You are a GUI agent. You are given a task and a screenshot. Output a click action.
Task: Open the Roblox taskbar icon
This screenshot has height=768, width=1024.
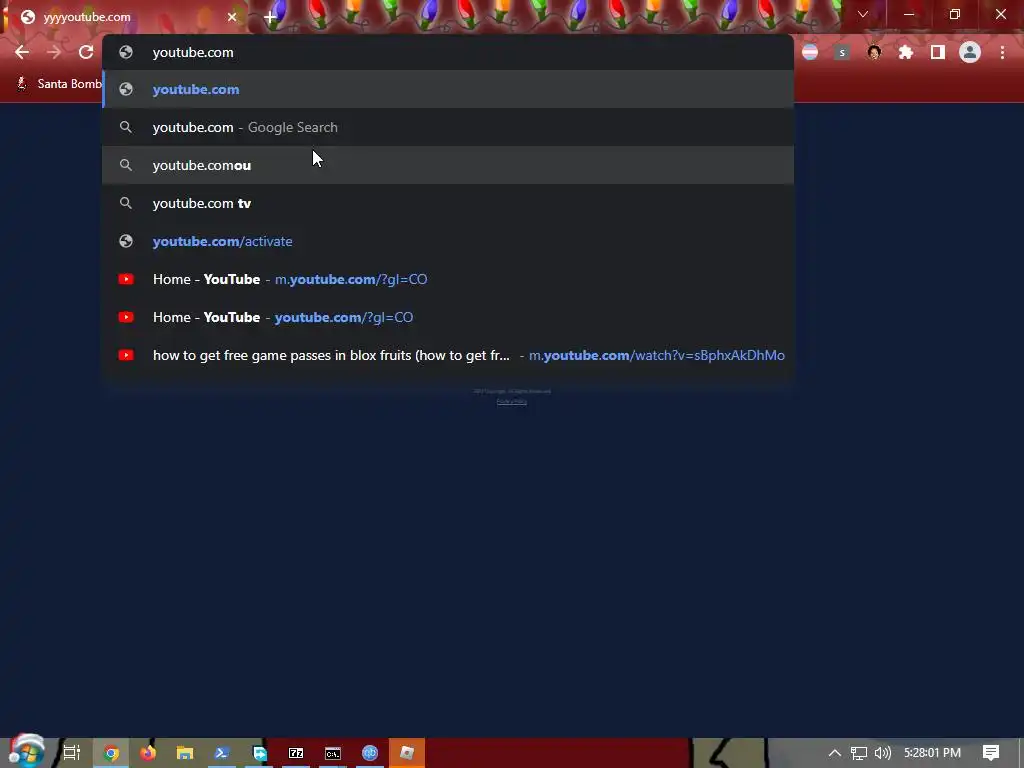(407, 753)
